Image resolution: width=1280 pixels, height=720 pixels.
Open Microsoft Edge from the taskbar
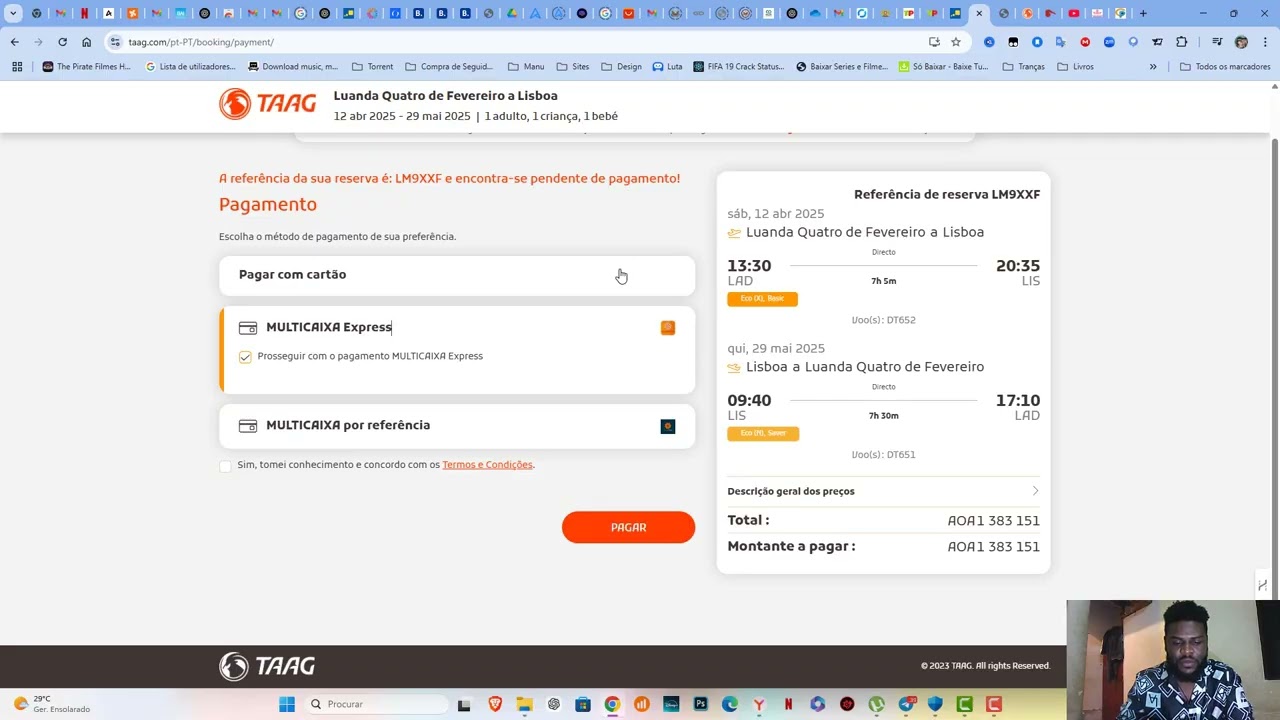click(x=730, y=704)
